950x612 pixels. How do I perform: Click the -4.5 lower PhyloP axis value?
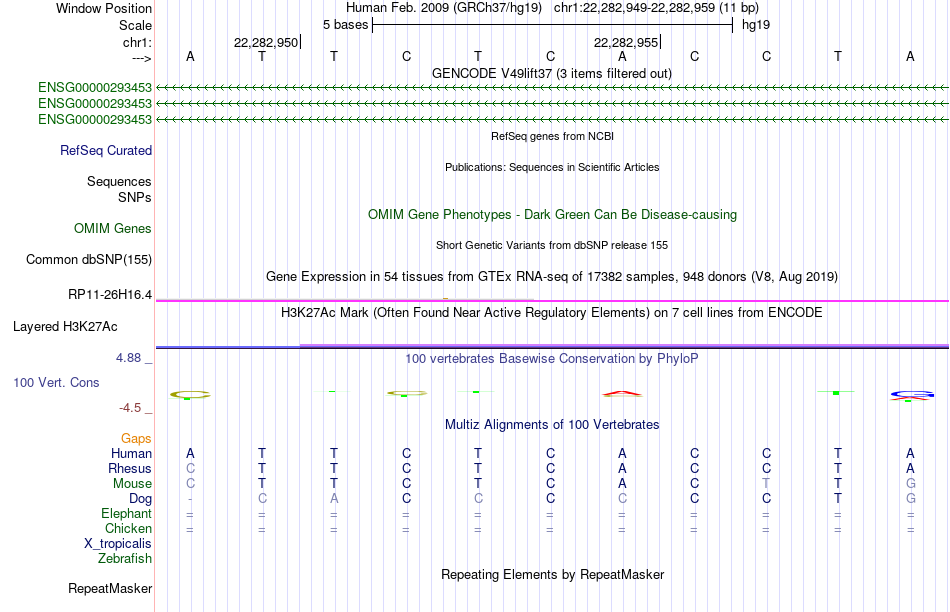pyautogui.click(x=130, y=408)
